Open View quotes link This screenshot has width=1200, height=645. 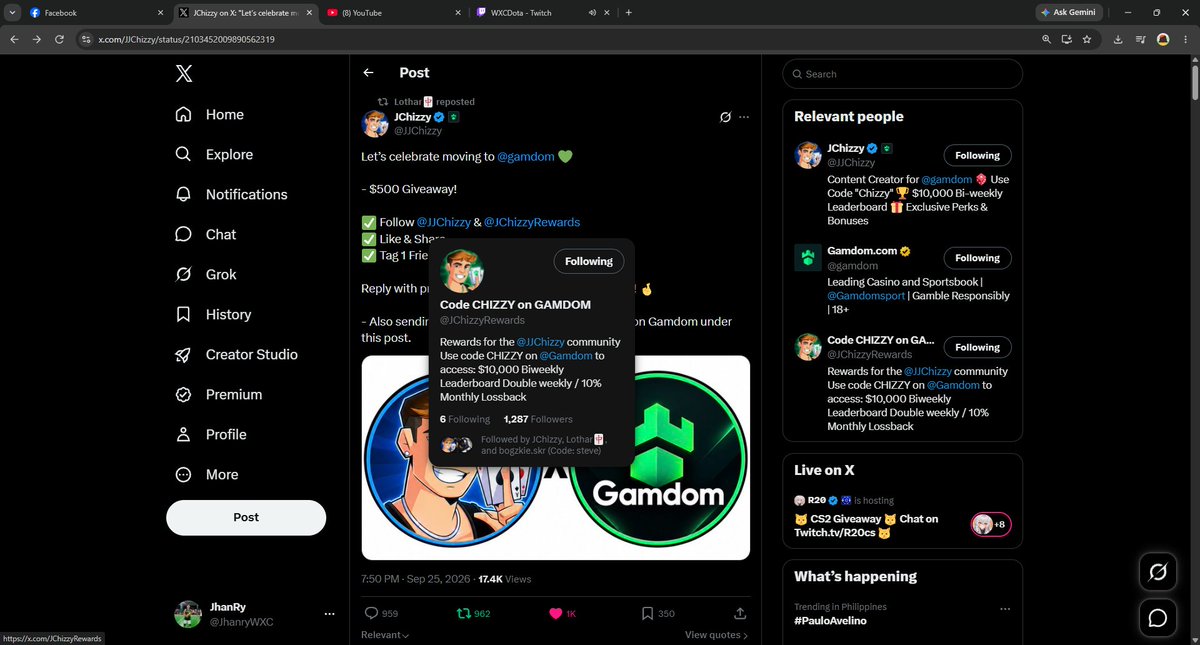pyautogui.click(x=718, y=635)
